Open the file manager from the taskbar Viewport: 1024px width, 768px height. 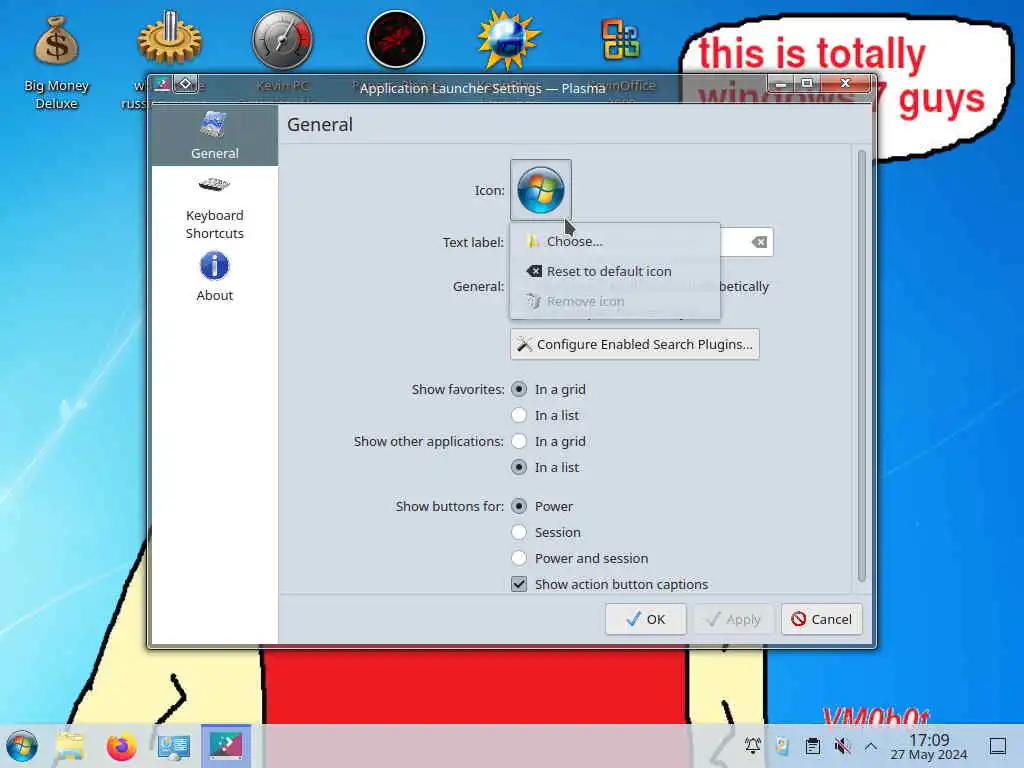point(70,746)
